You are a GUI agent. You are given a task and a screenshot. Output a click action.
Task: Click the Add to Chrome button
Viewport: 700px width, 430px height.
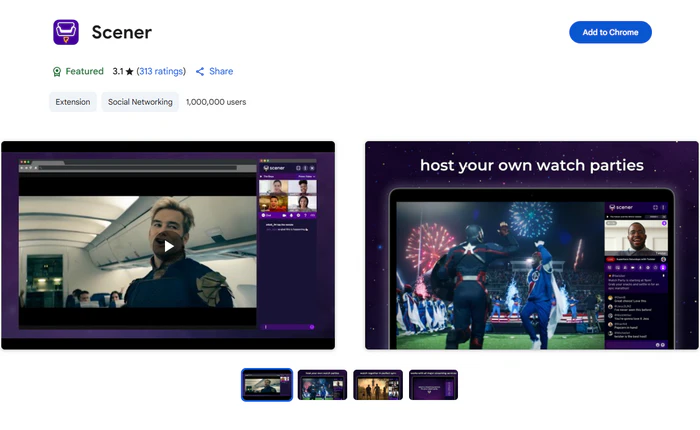[x=610, y=32]
